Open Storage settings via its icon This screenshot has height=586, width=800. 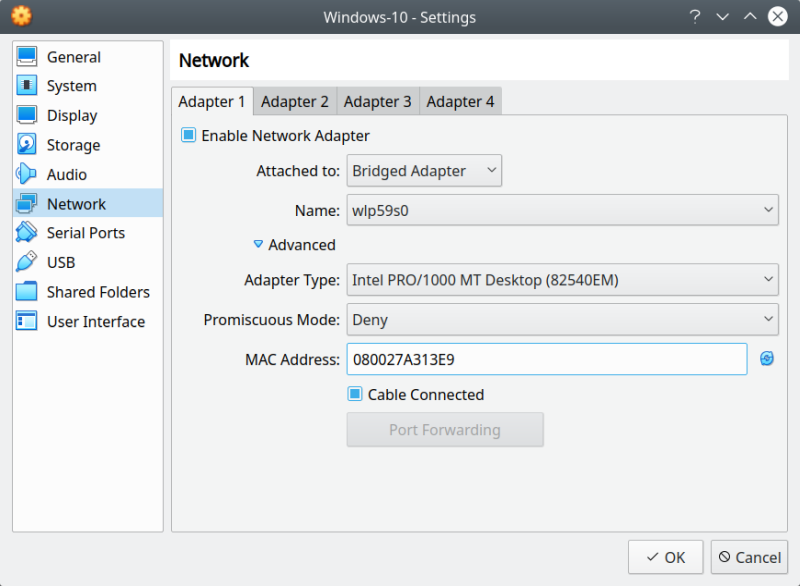point(28,144)
